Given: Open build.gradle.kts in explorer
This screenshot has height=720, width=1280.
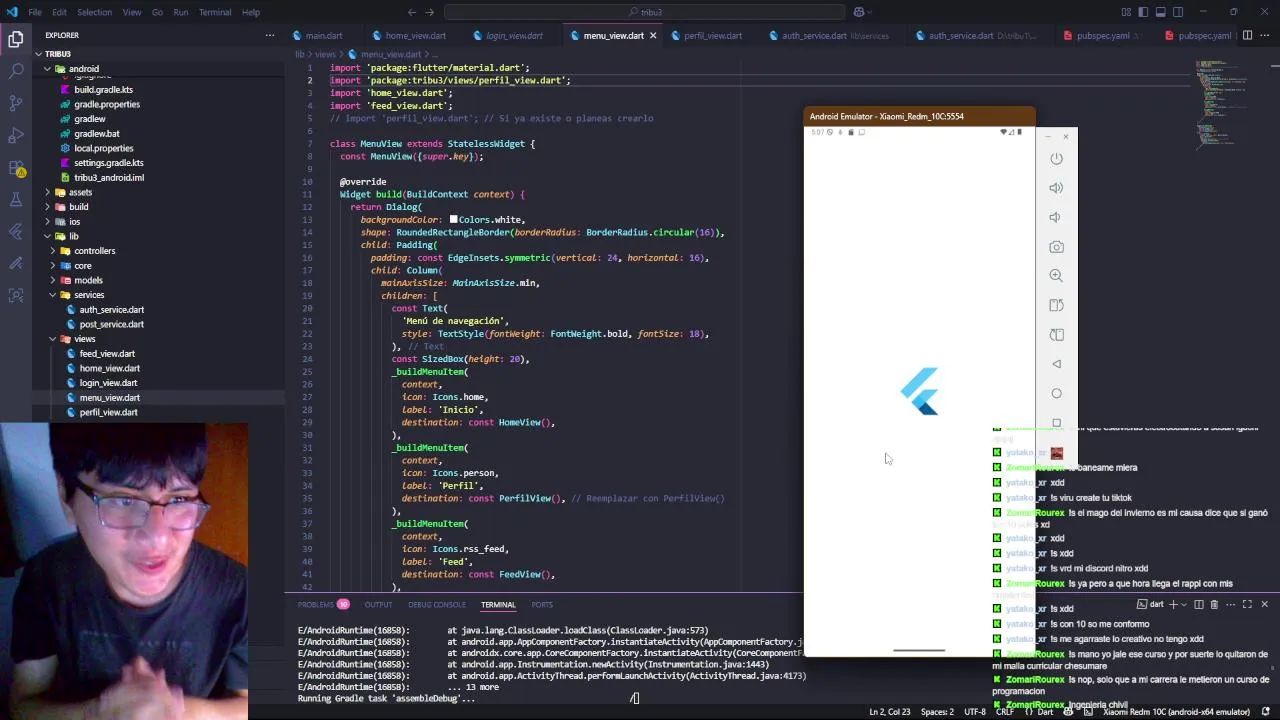Looking at the screenshot, I should 103,90.
